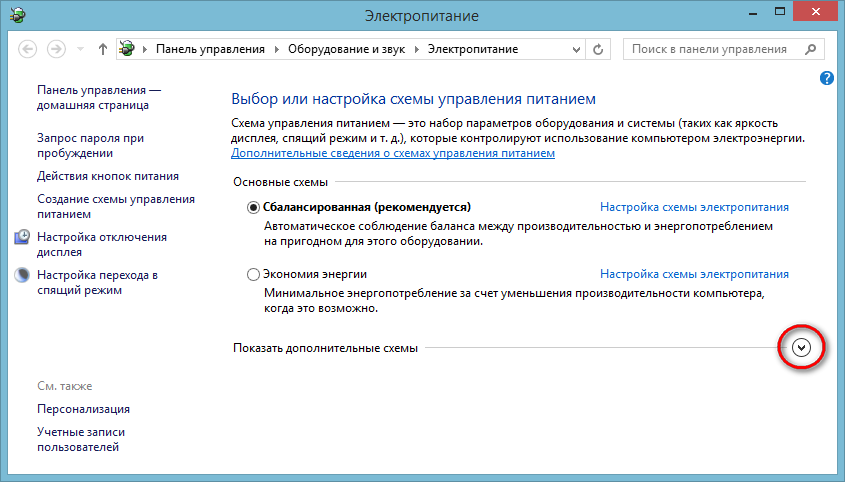Open Персонализация link
Image resolution: width=845 pixels, height=482 pixels.
point(84,409)
